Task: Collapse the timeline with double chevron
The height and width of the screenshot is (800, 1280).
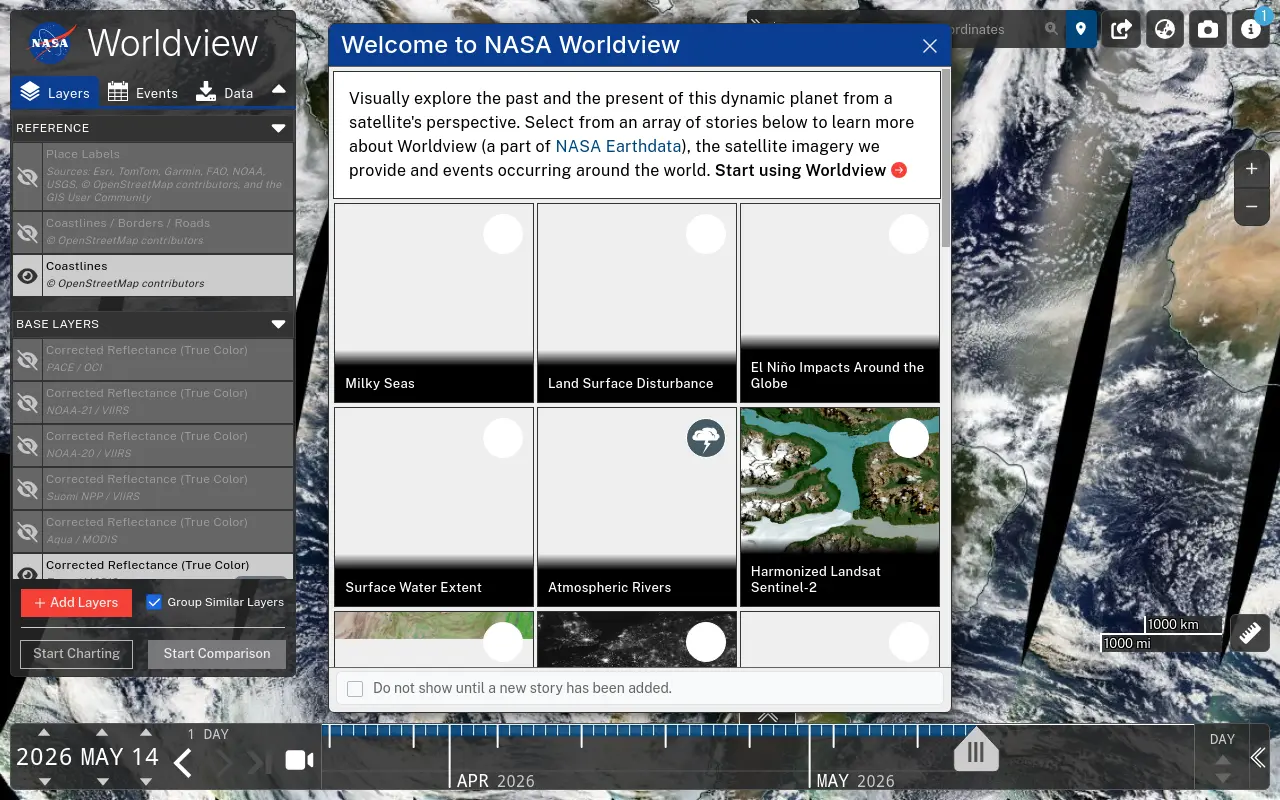Action: 1258,758
